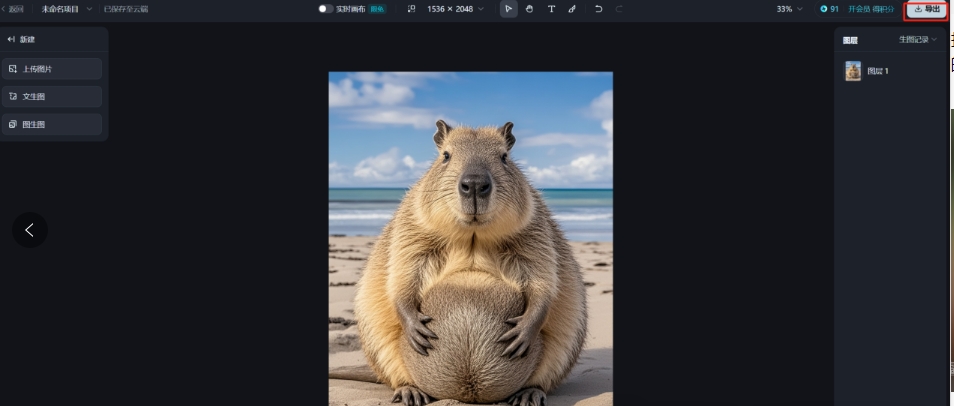Choose the text tool
The width and height of the screenshot is (954, 406).
(x=551, y=9)
